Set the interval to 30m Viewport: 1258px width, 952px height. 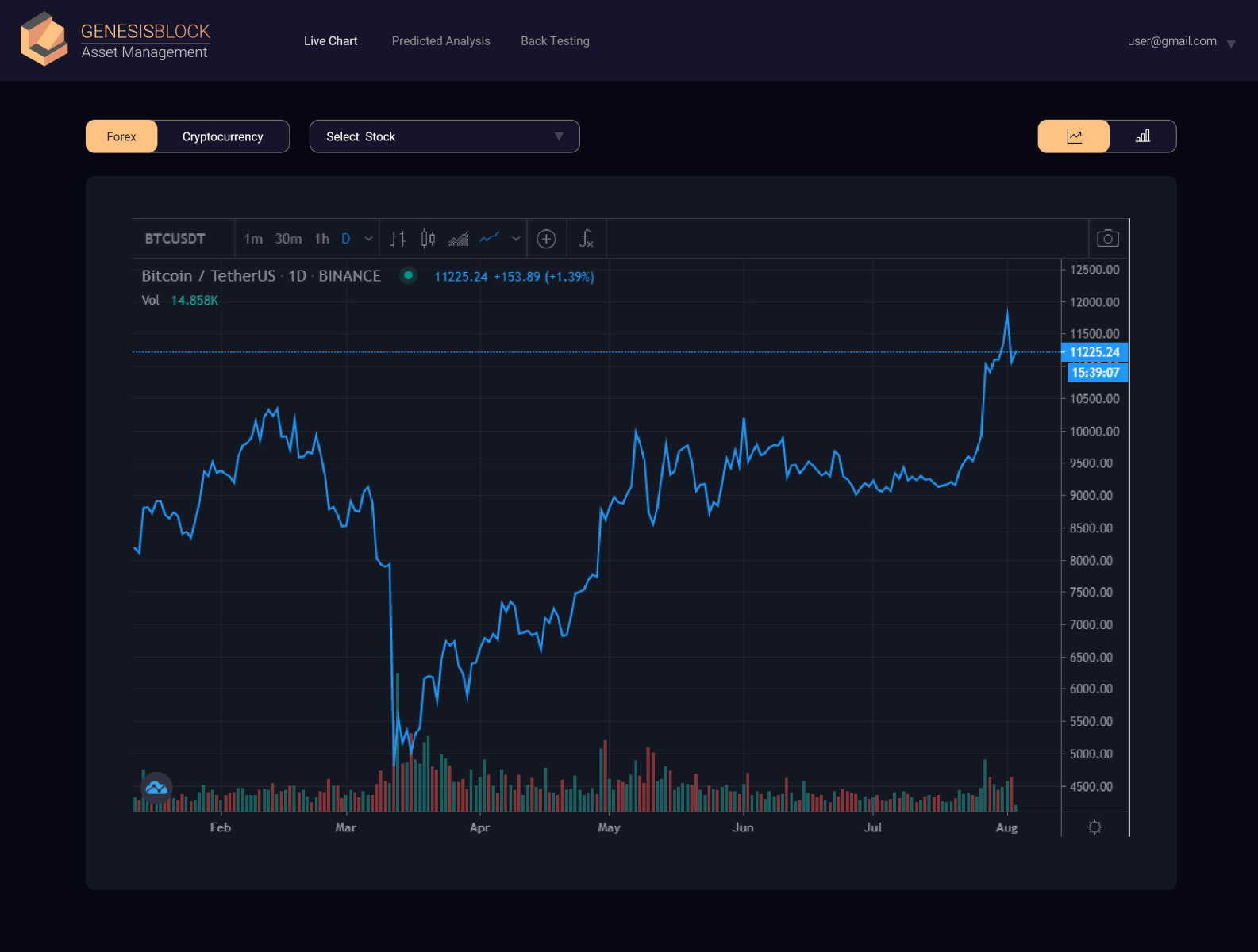pyautogui.click(x=288, y=239)
